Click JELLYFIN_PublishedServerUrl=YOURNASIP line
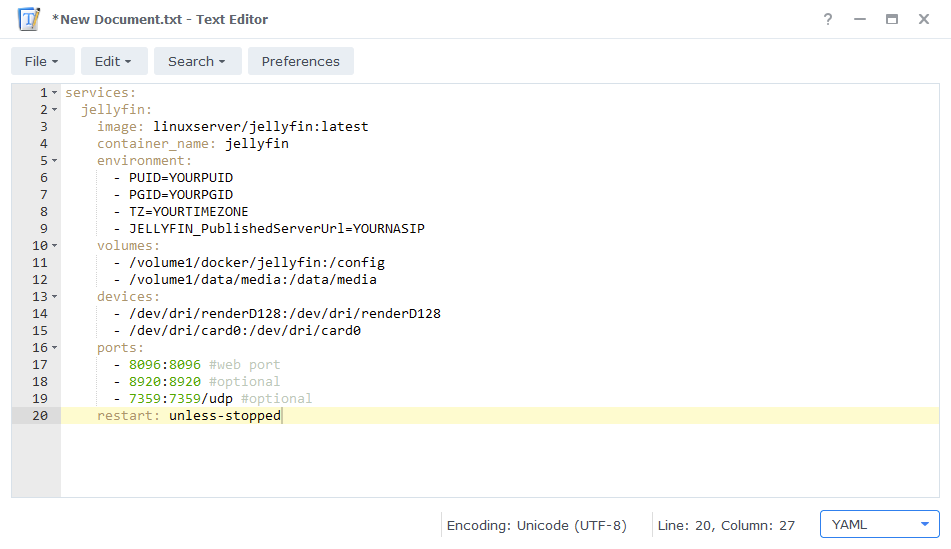Viewport: 951px width, 549px height. [277, 229]
